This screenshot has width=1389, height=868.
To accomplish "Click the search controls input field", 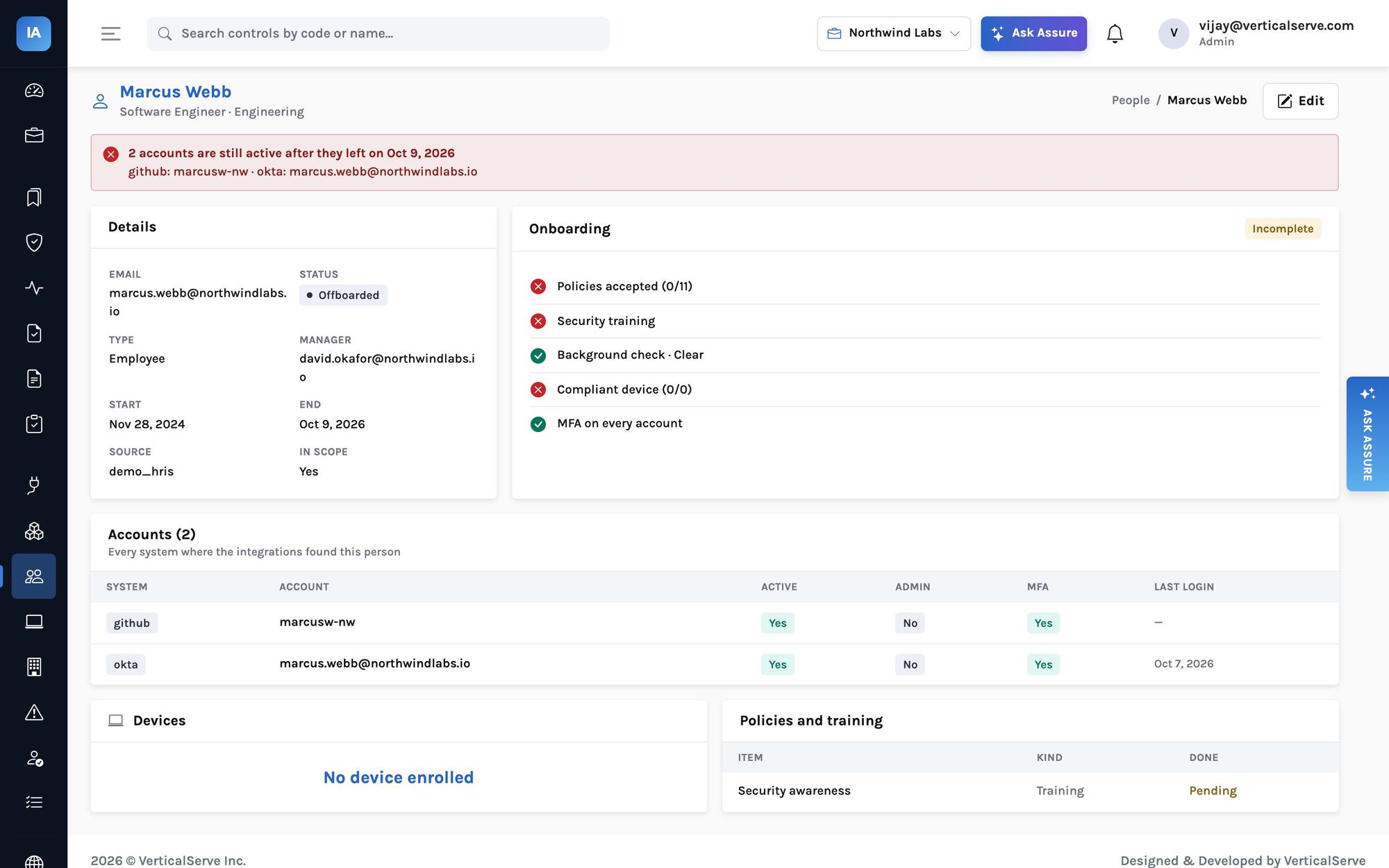I will click(x=378, y=33).
